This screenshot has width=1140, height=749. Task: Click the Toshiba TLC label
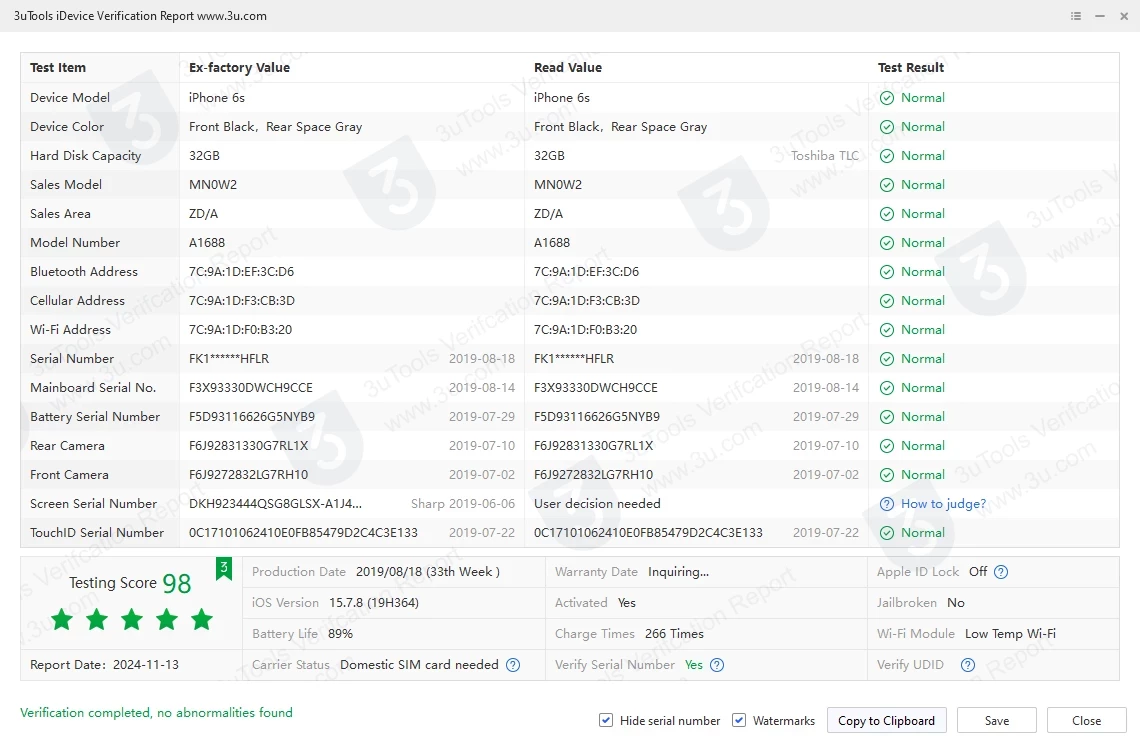click(824, 156)
